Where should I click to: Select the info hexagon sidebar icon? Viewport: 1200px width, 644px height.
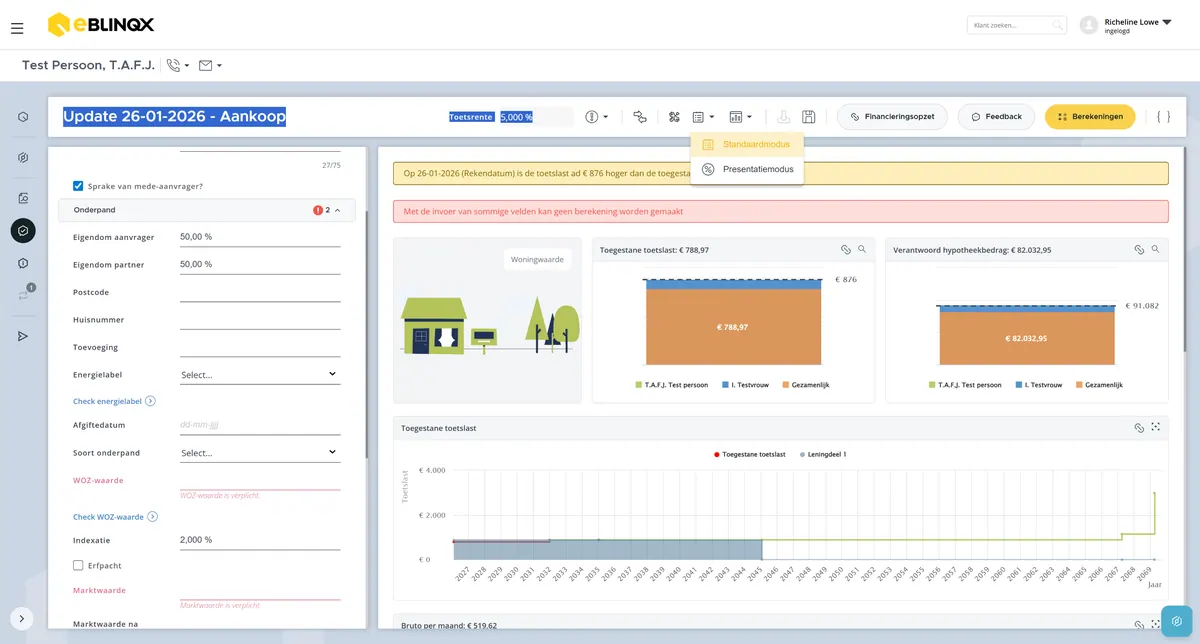(23, 263)
